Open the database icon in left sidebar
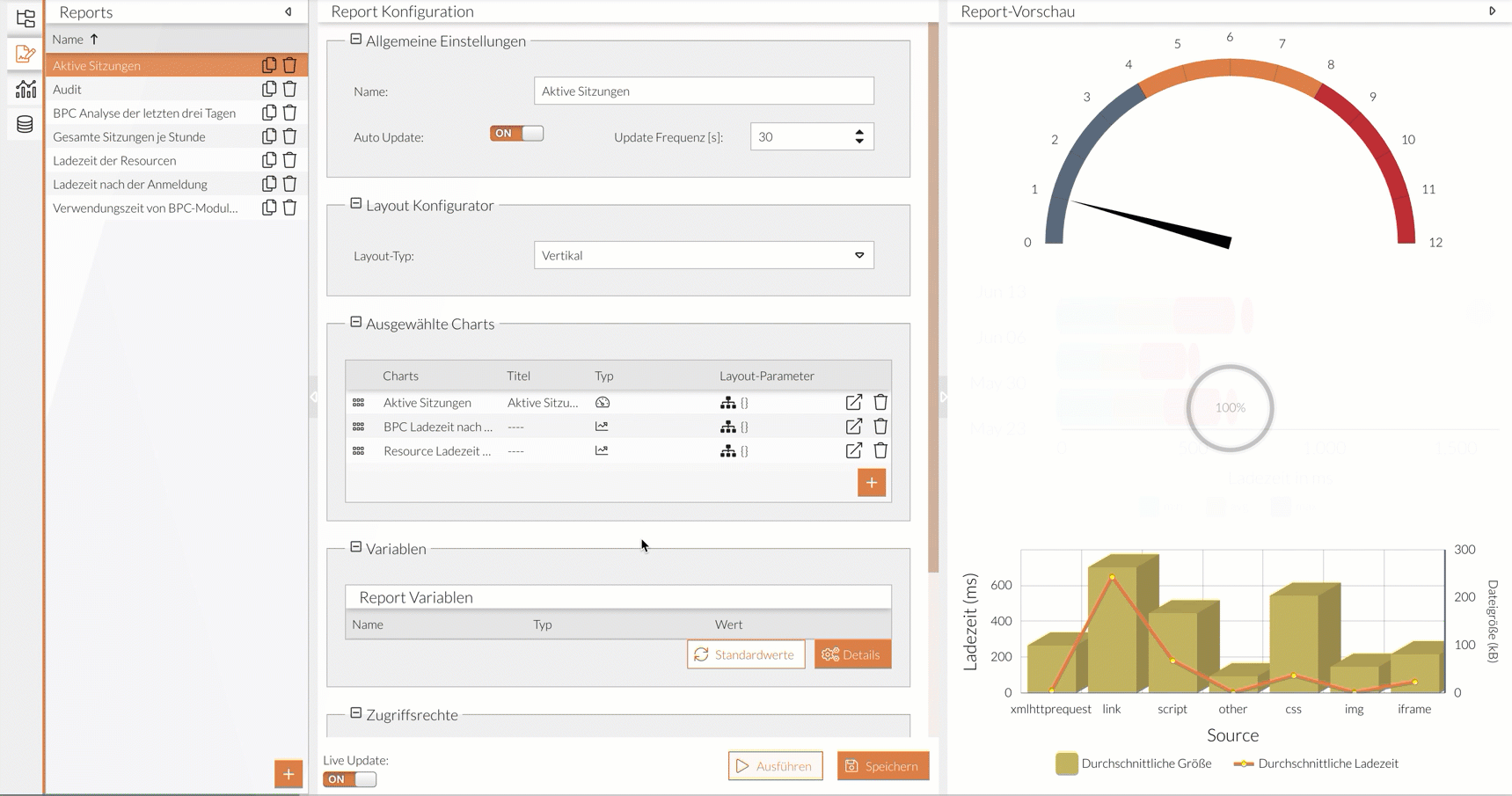Viewport: 1512px width, 796px height. click(25, 124)
